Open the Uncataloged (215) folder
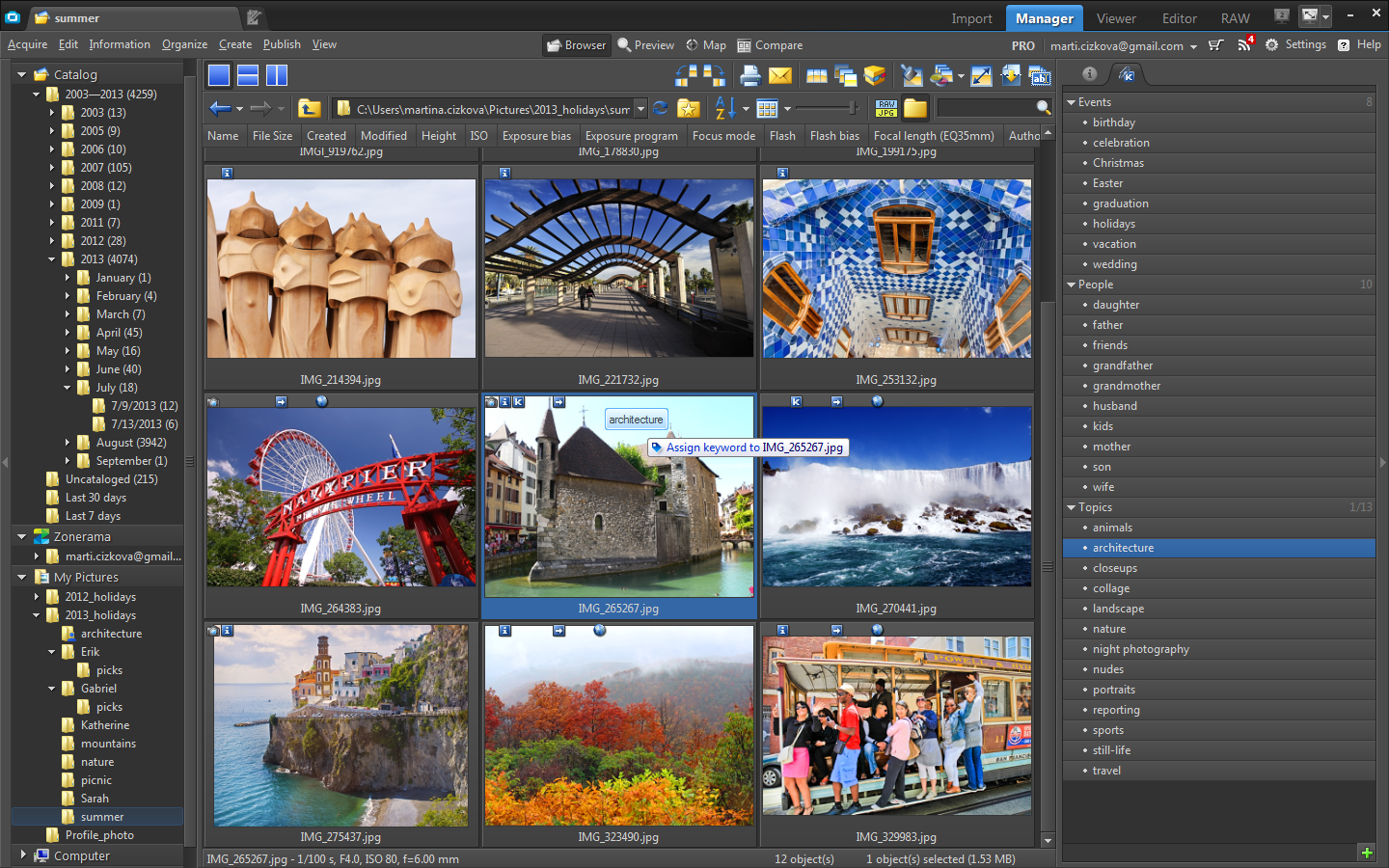The width and height of the screenshot is (1389, 868). pos(111,479)
